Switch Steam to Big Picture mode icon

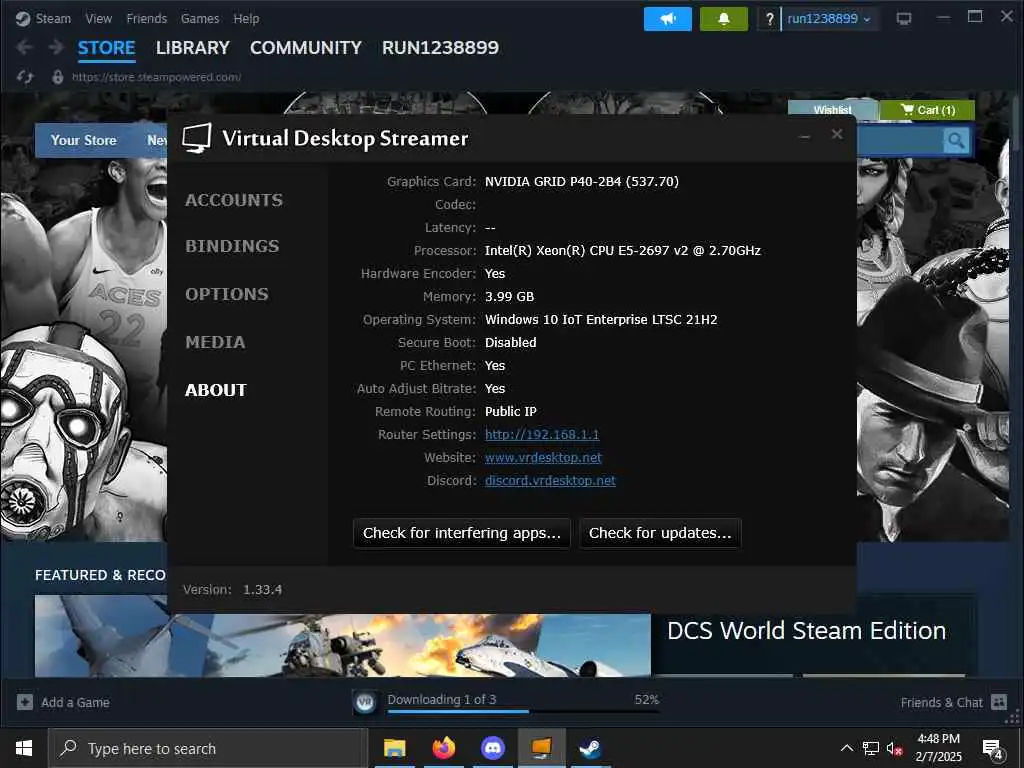[904, 19]
